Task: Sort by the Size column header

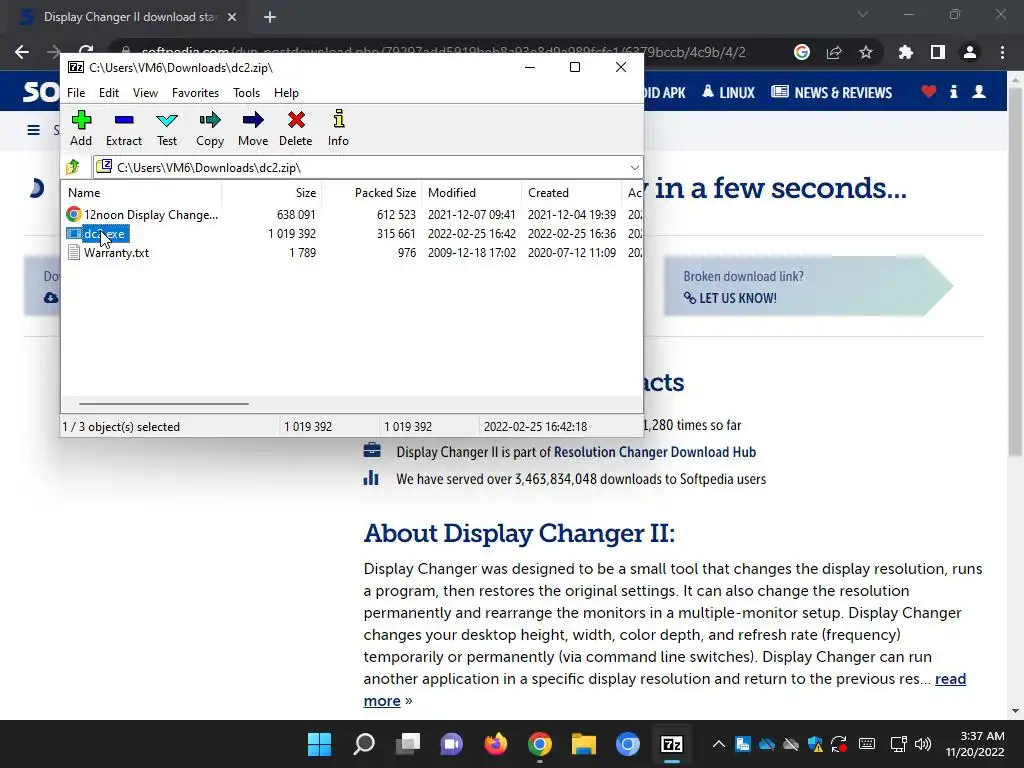Action: click(271, 193)
